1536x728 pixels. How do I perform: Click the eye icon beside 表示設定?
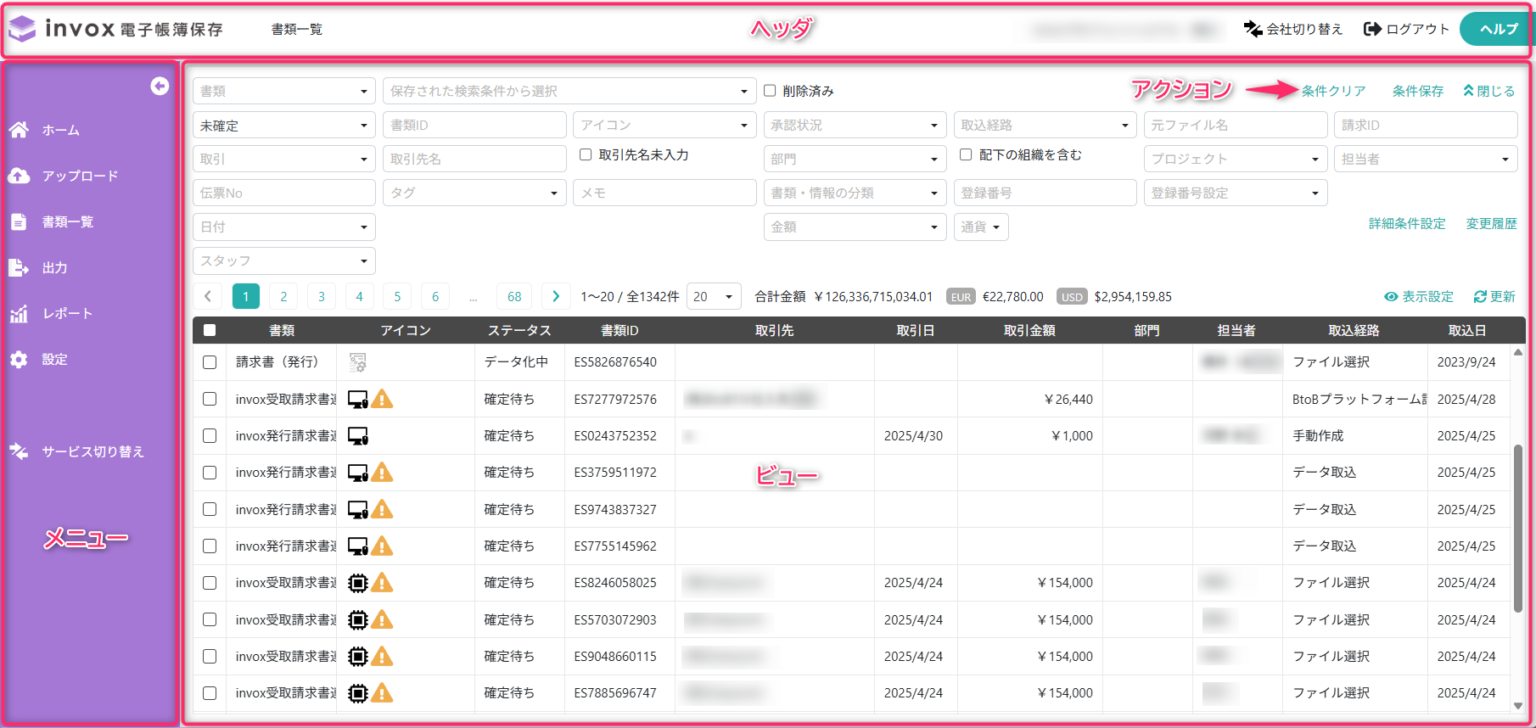[x=1391, y=296]
